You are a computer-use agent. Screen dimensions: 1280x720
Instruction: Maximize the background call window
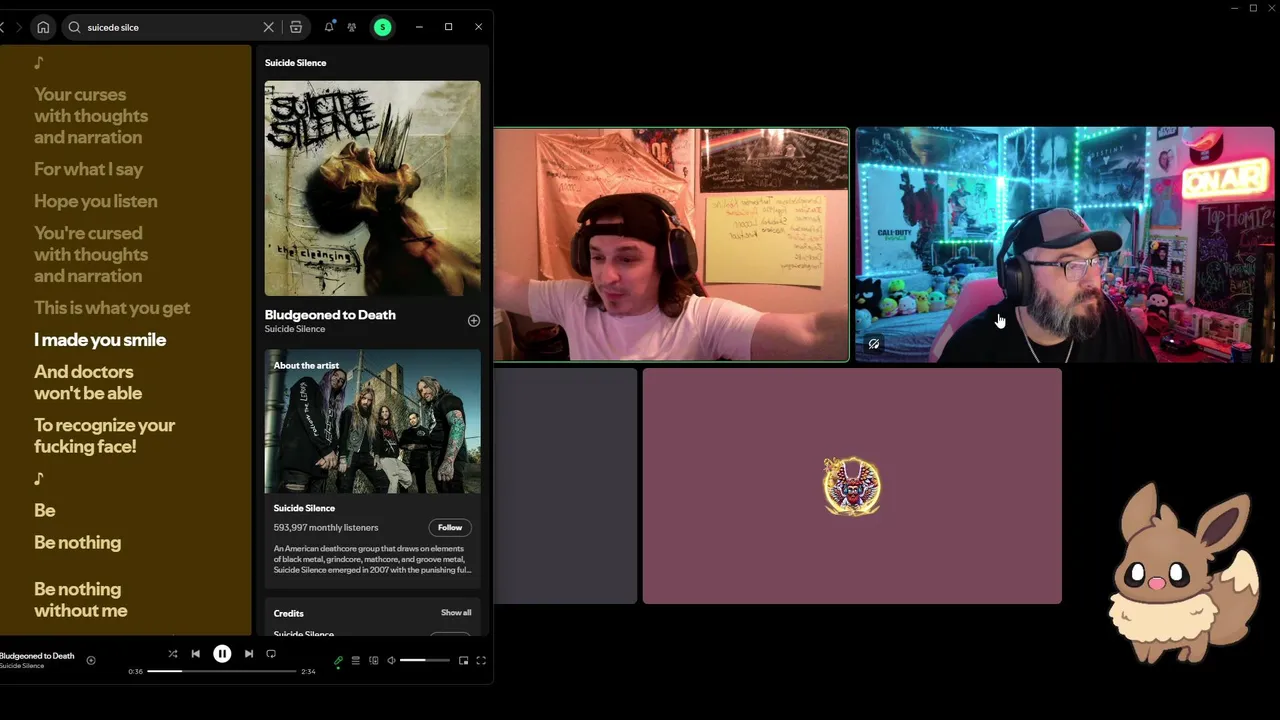coord(1253,8)
